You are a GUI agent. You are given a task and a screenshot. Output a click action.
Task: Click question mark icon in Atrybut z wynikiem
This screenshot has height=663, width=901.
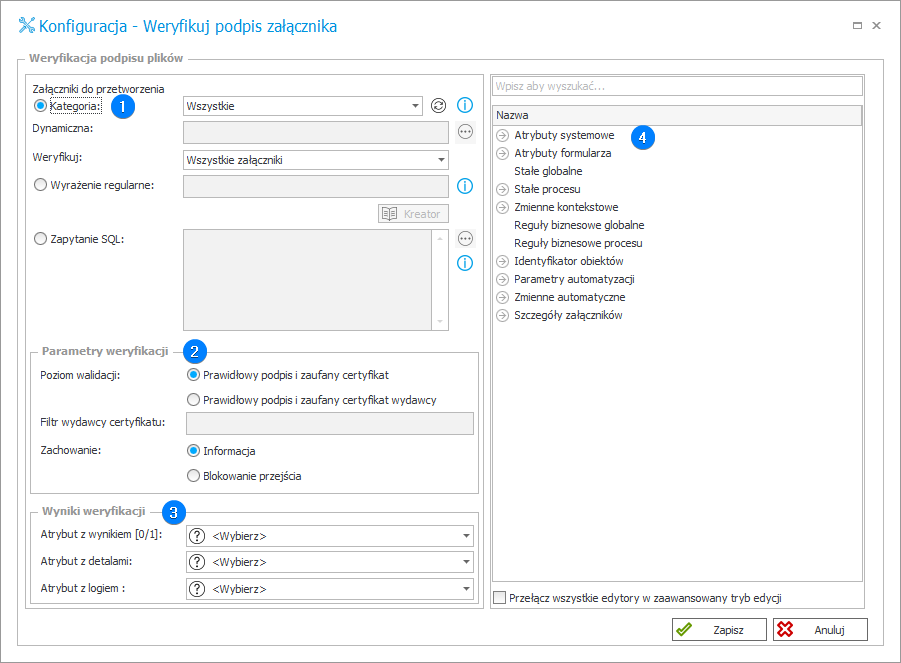(197, 536)
